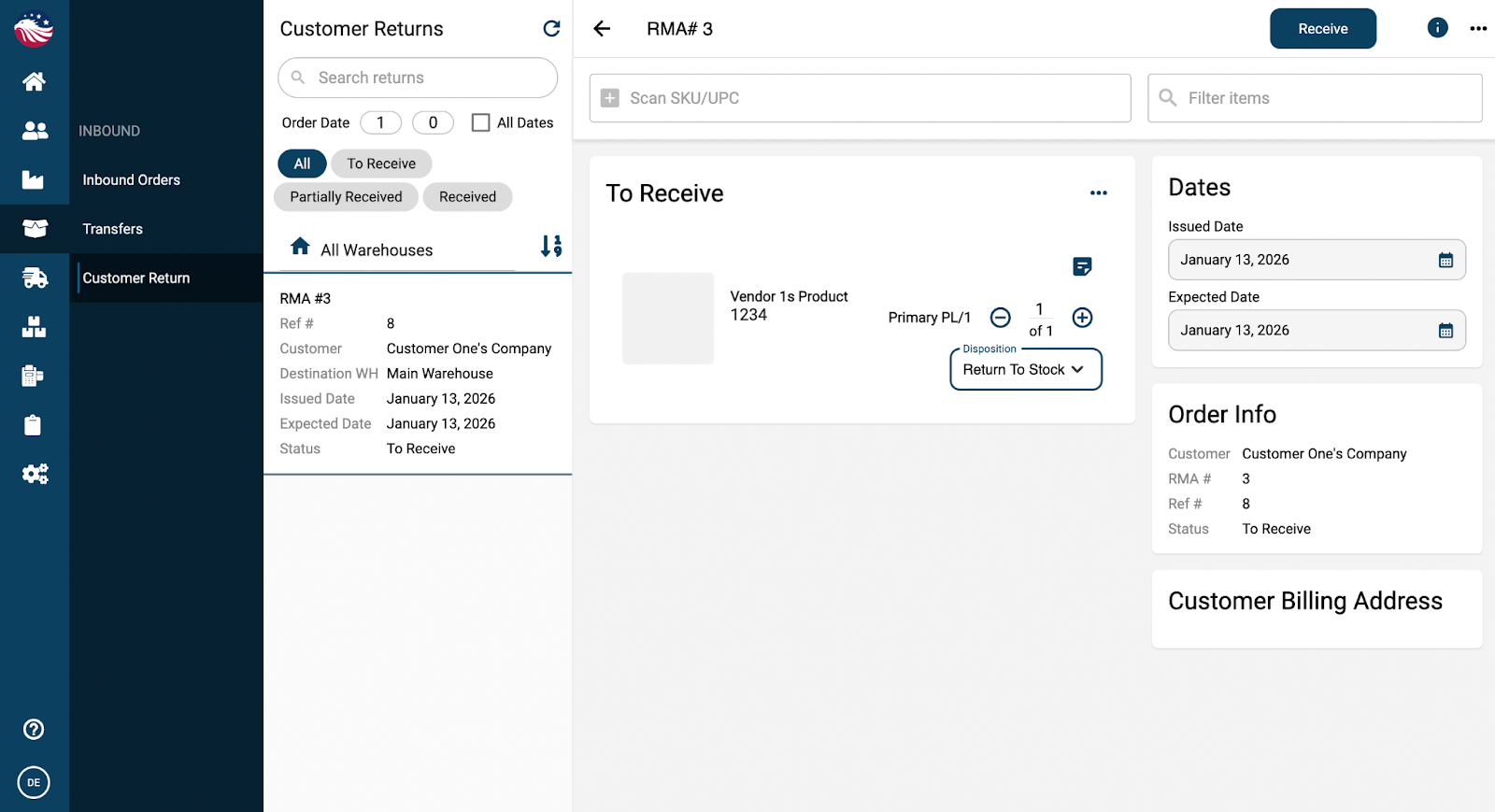Open the settings gears sidebar icon
1495x812 pixels.
(35, 474)
